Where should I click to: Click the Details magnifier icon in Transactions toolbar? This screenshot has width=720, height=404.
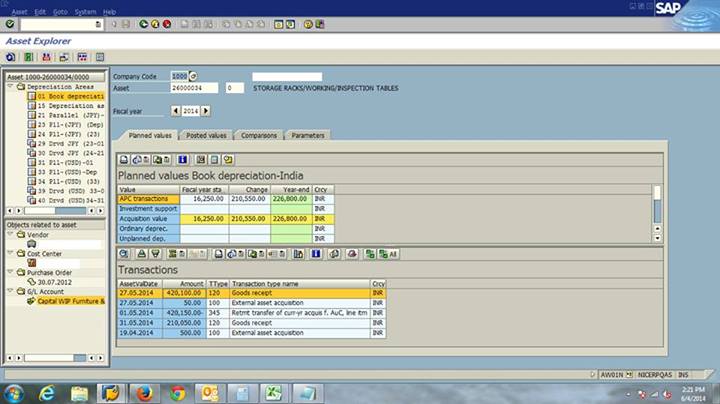pos(124,254)
